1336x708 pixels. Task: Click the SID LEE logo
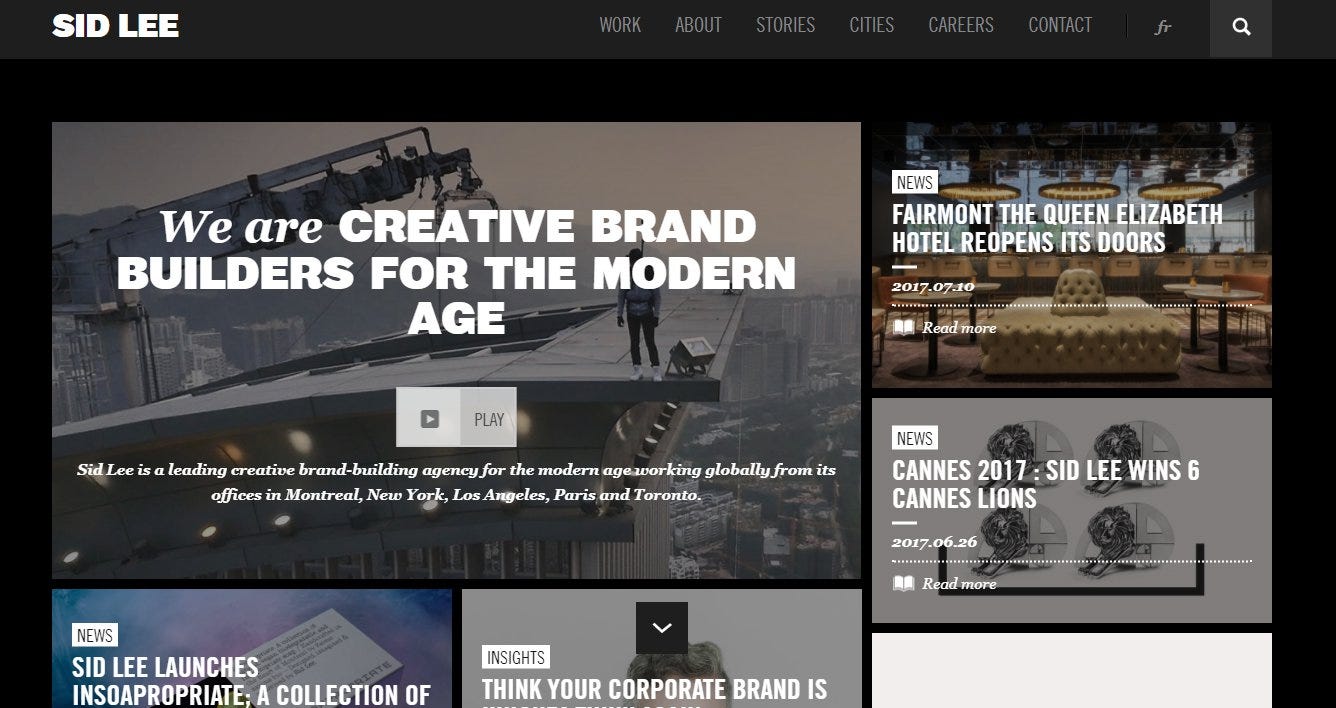click(116, 26)
